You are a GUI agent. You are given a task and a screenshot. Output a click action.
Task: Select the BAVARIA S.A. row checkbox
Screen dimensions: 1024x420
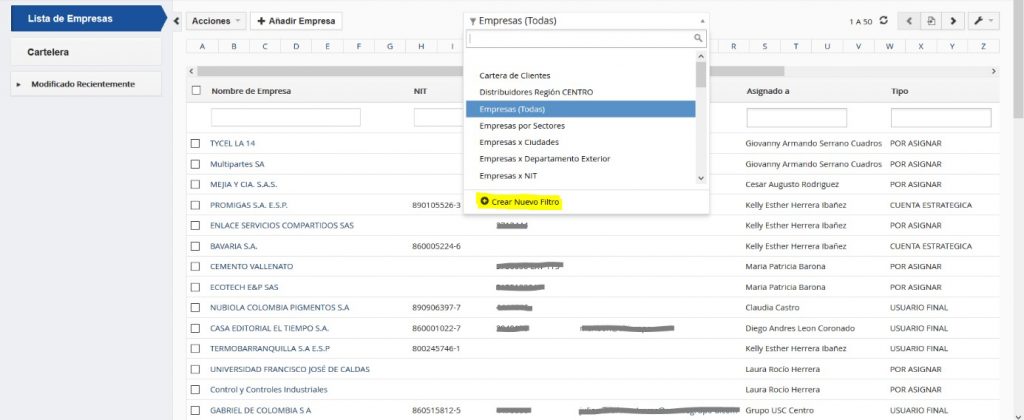coord(196,246)
